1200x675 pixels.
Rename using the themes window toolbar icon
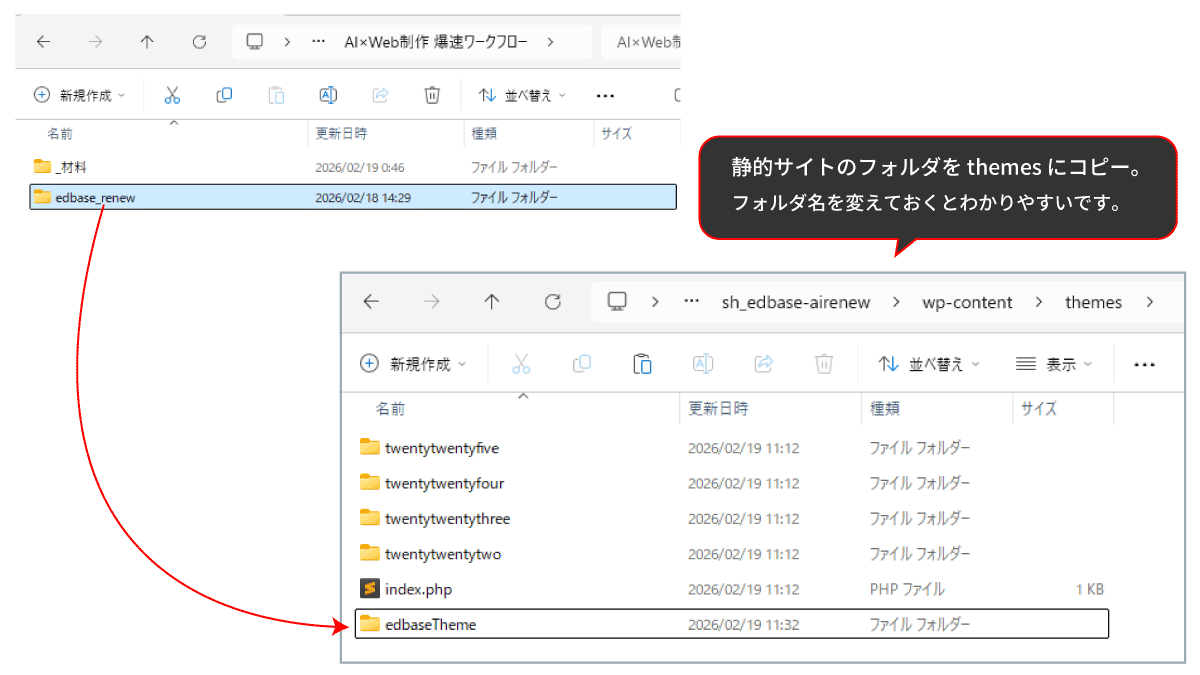[x=703, y=364]
